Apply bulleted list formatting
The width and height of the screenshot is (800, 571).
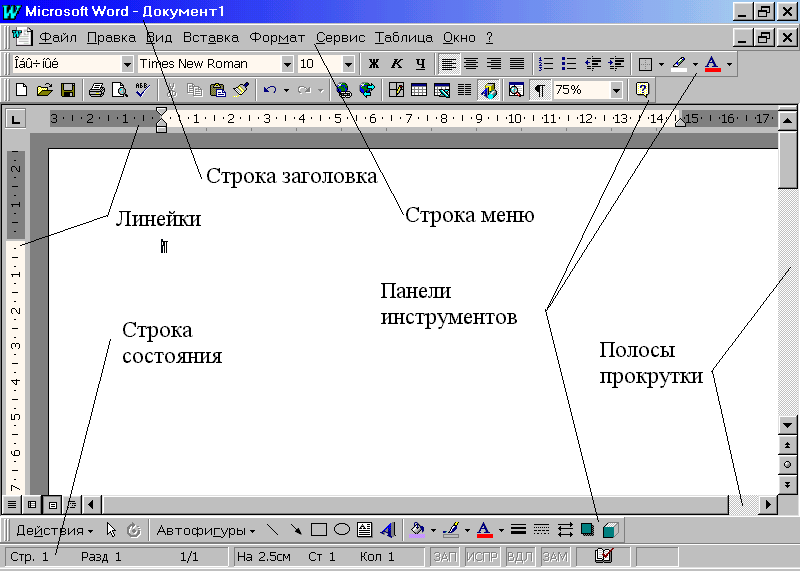tap(569, 64)
